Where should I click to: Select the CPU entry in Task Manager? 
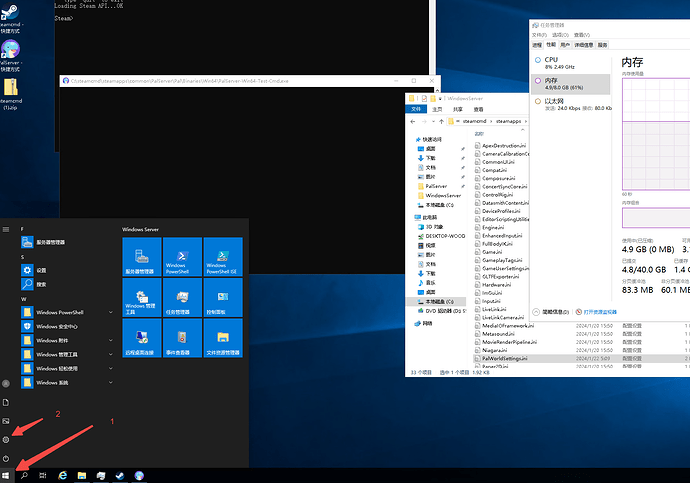pyautogui.click(x=571, y=62)
